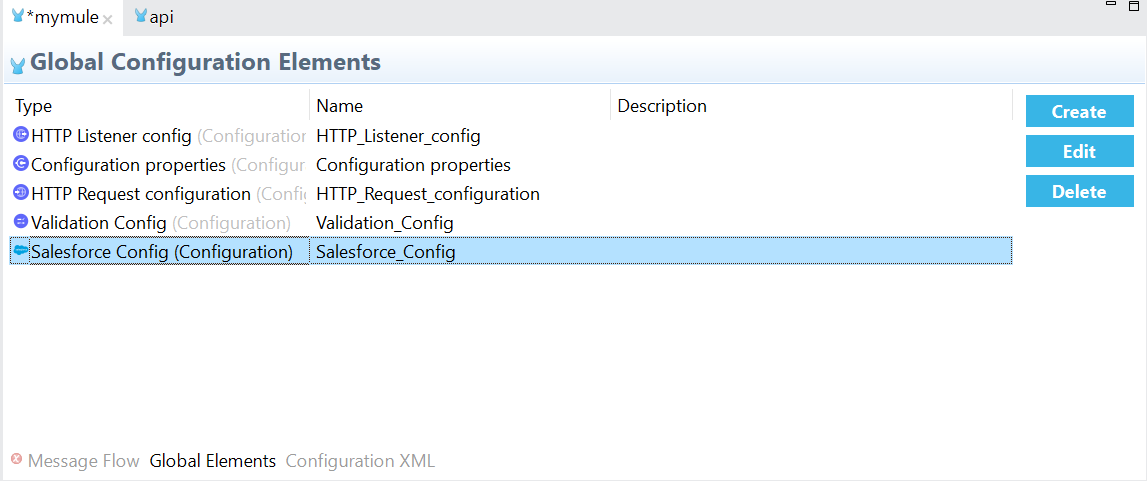Select the Global Elements bottom tab
Screen dimensions: 1147x481
click(x=212, y=461)
